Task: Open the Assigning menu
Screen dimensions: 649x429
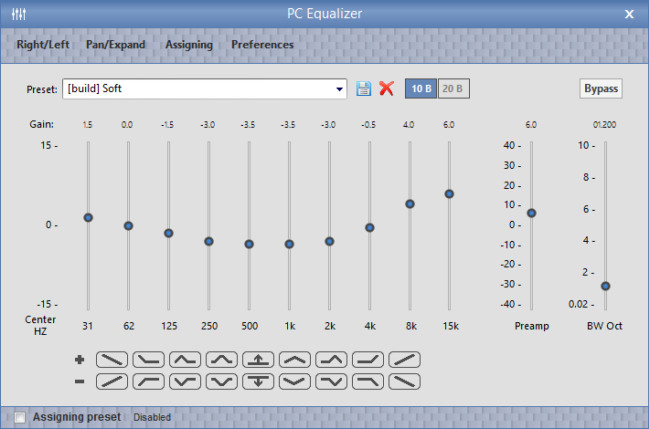Action: (x=188, y=45)
